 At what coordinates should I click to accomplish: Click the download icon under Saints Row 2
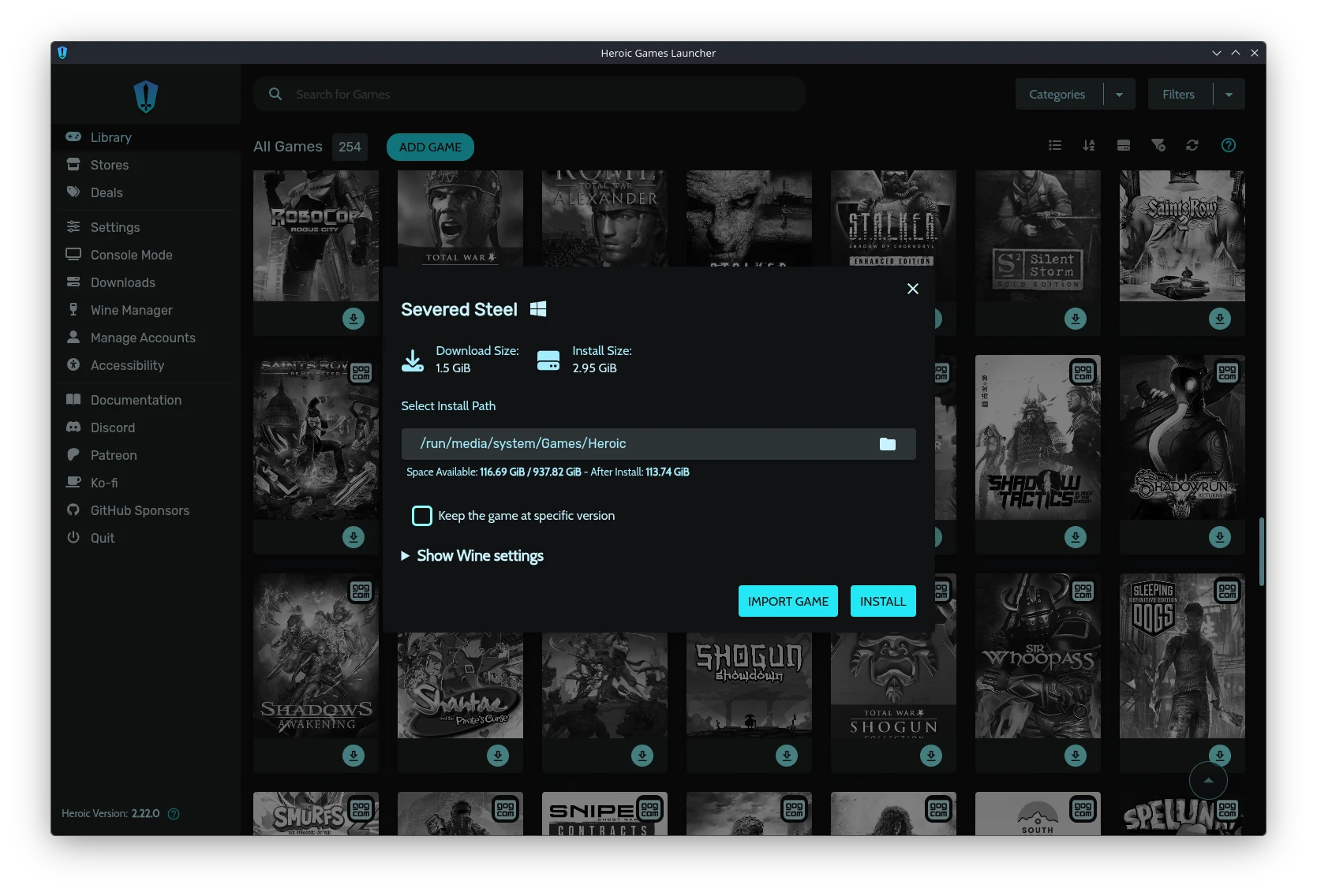(x=1220, y=319)
